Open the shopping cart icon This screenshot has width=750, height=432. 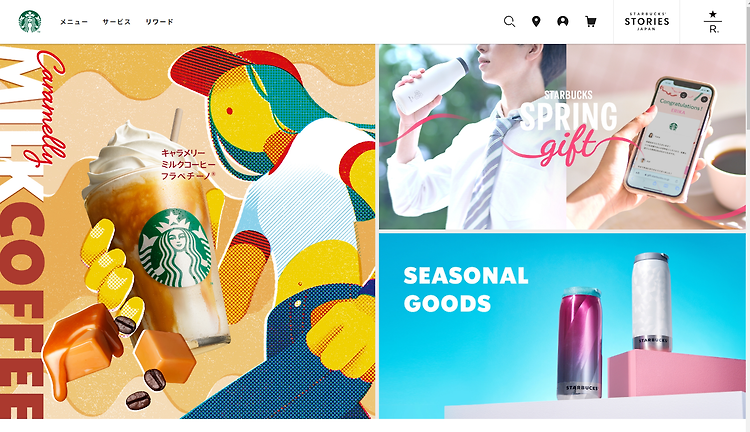coord(591,22)
